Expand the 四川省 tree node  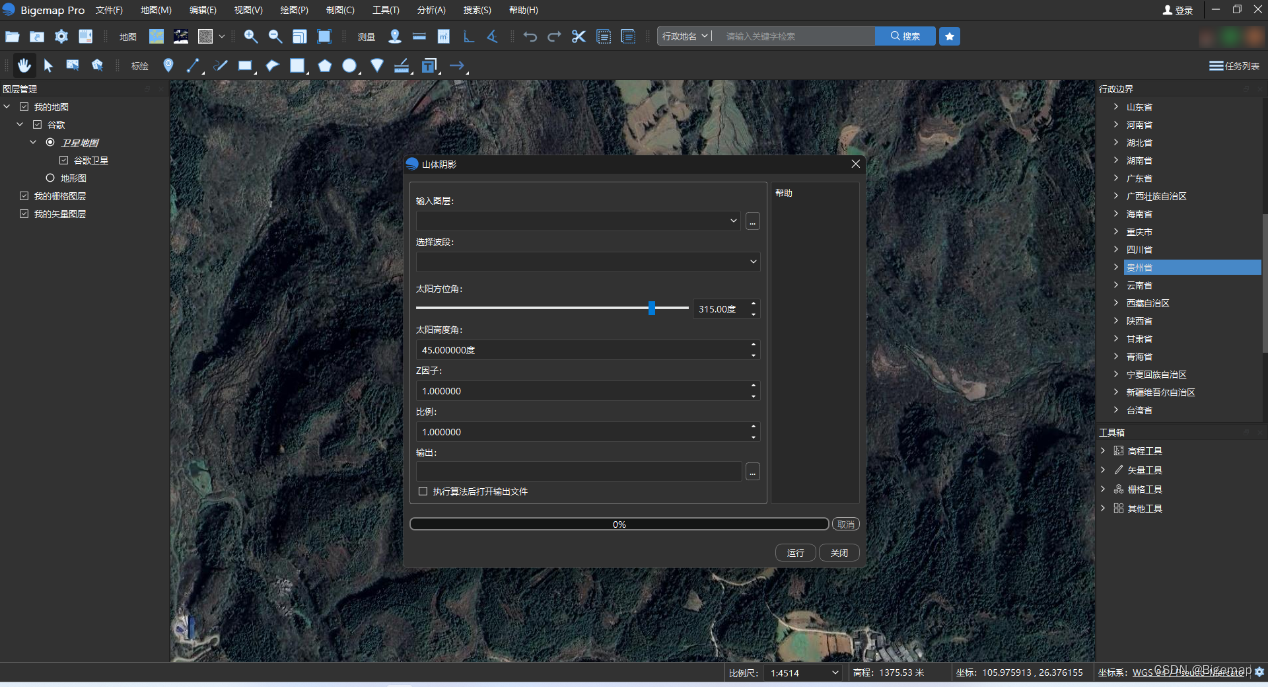point(1116,249)
